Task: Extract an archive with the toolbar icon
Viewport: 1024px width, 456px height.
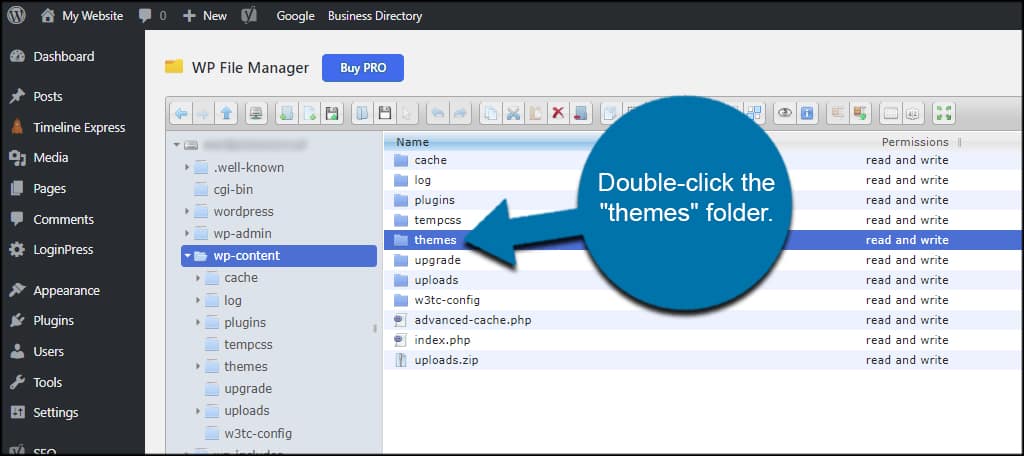Action: click(x=837, y=113)
